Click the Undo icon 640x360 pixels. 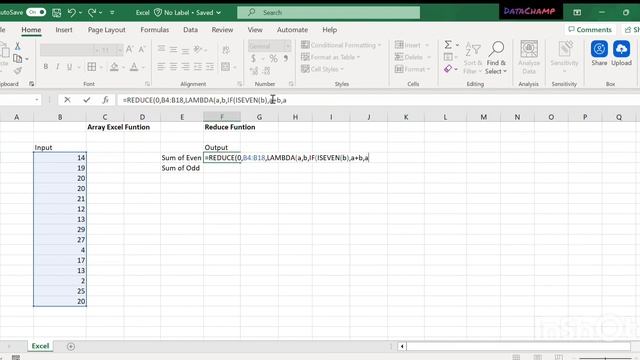(71, 13)
